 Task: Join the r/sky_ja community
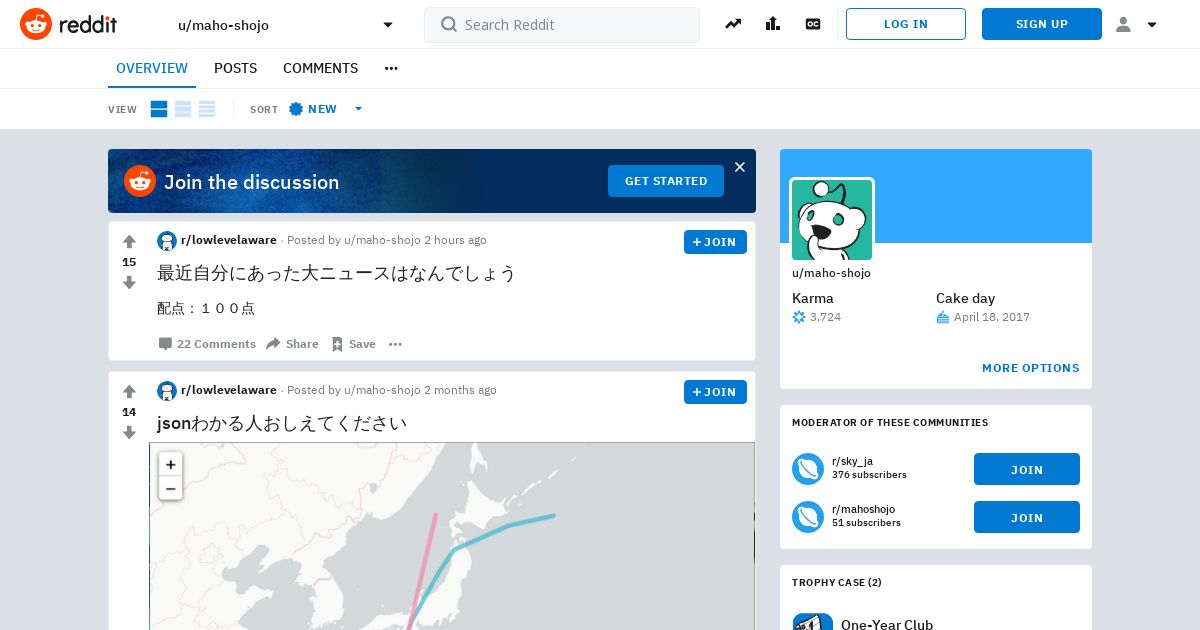point(1027,469)
